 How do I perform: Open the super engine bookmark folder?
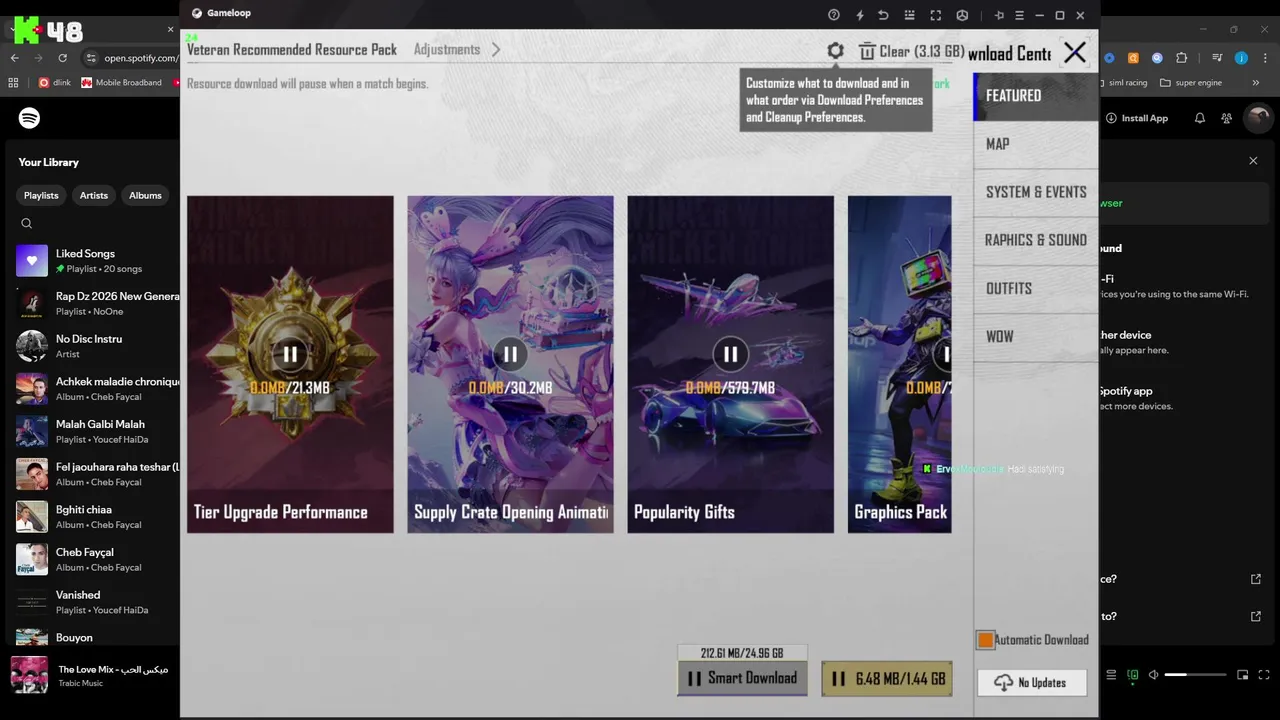[1192, 83]
